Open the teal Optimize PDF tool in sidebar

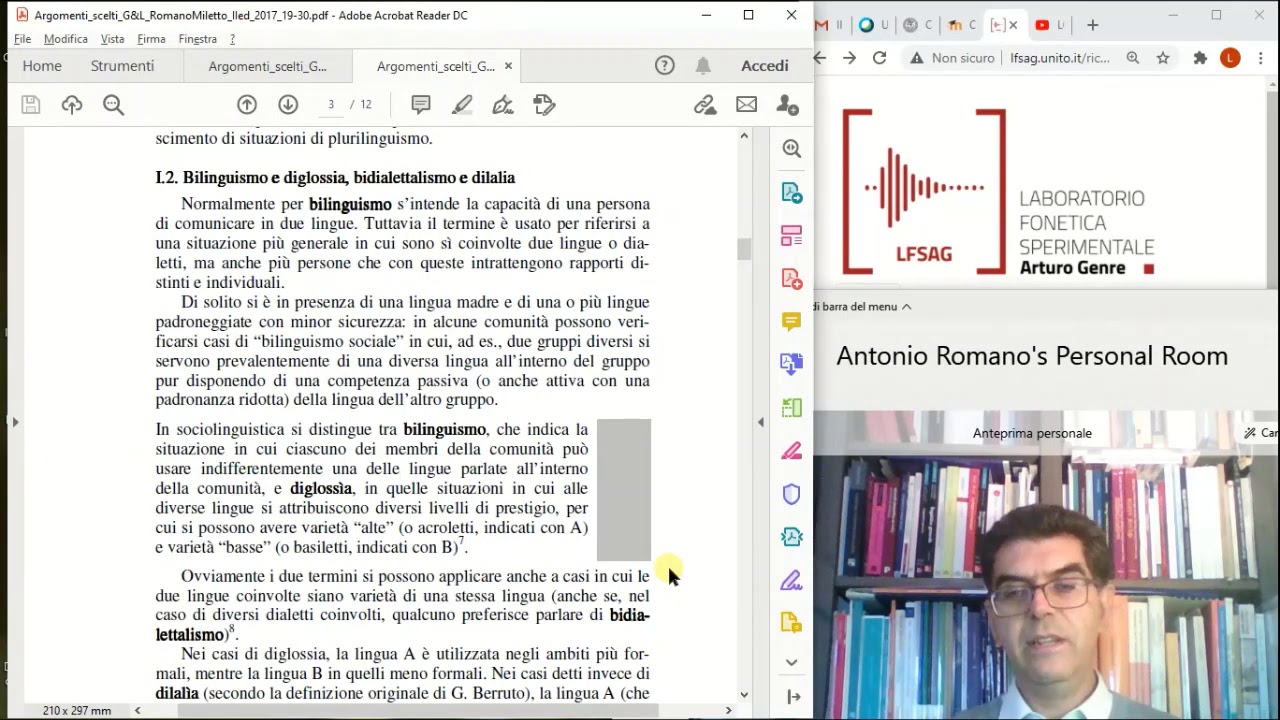click(792, 537)
